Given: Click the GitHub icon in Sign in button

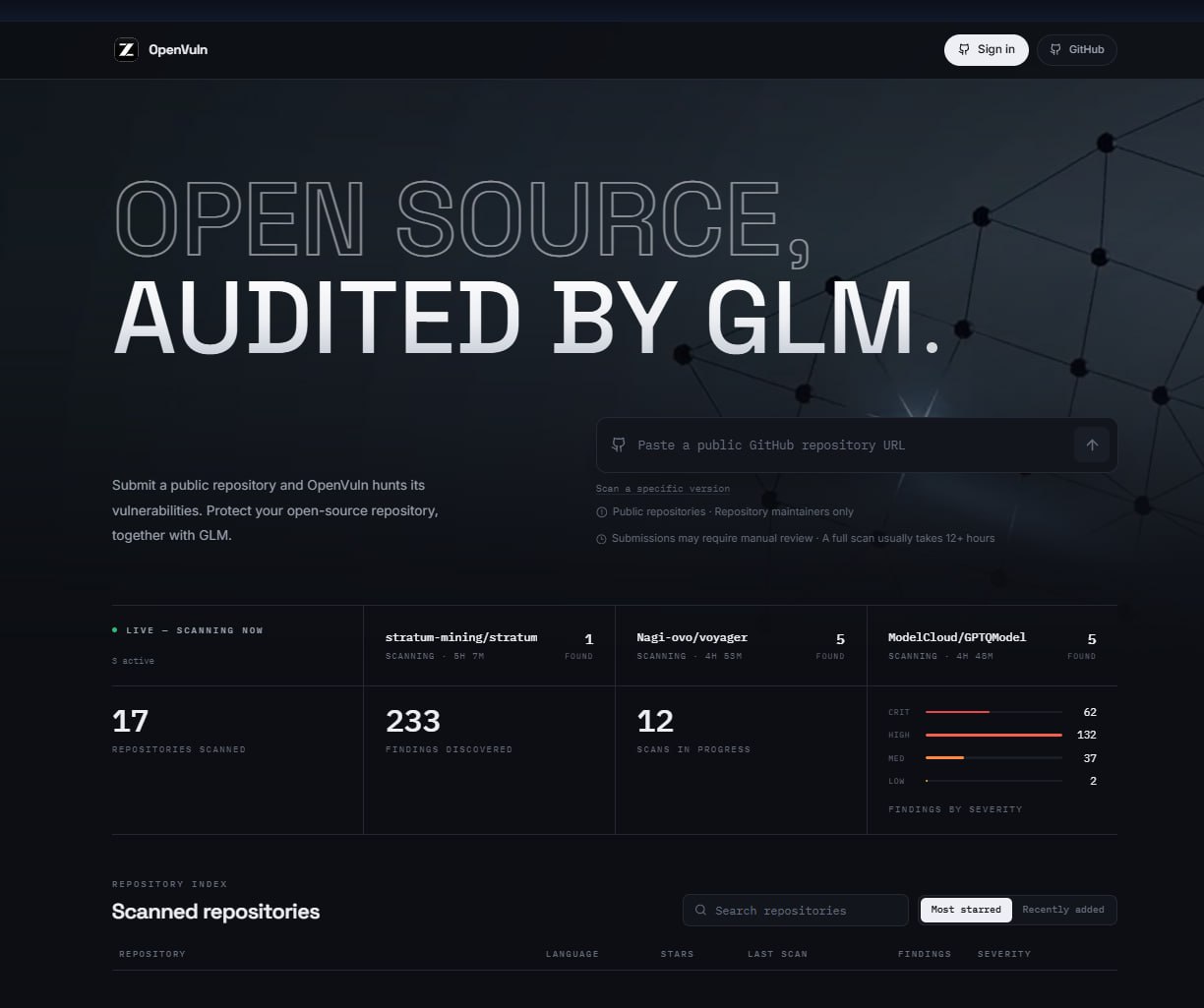Looking at the screenshot, I should tap(964, 49).
